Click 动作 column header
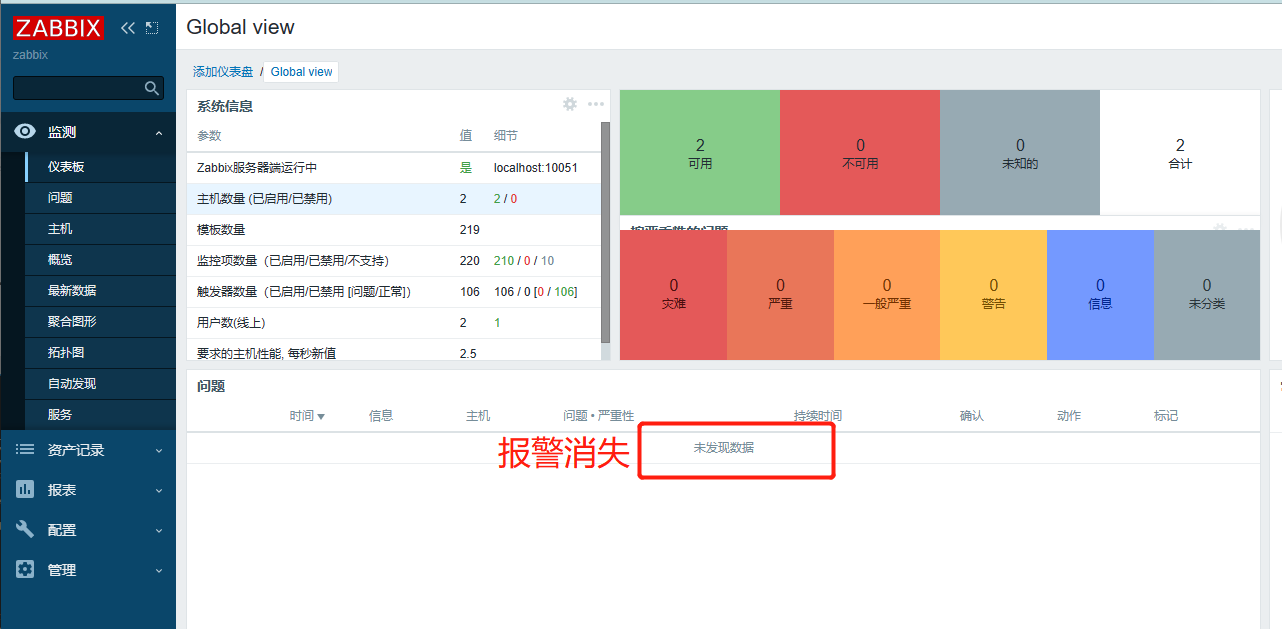This screenshot has width=1282, height=629. (1069, 416)
